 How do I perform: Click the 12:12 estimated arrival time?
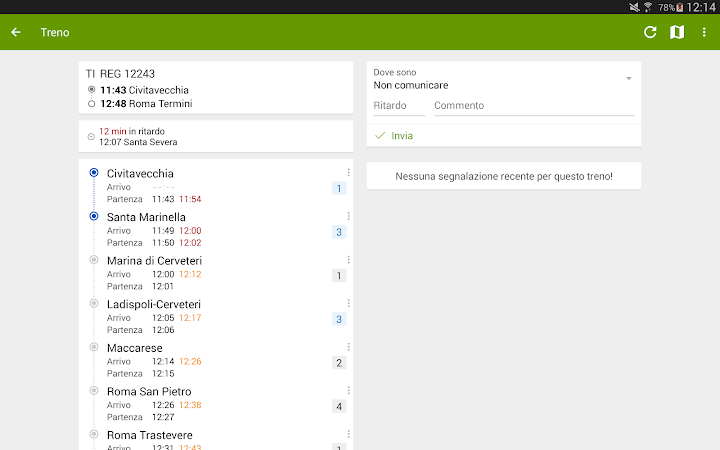click(190, 274)
